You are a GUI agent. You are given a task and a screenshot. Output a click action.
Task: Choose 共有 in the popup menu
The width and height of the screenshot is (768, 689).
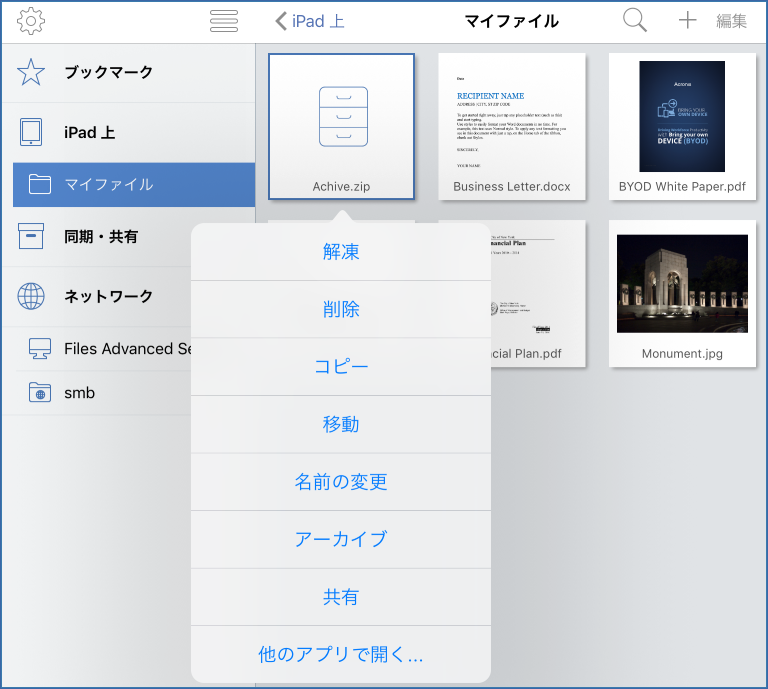[341, 597]
